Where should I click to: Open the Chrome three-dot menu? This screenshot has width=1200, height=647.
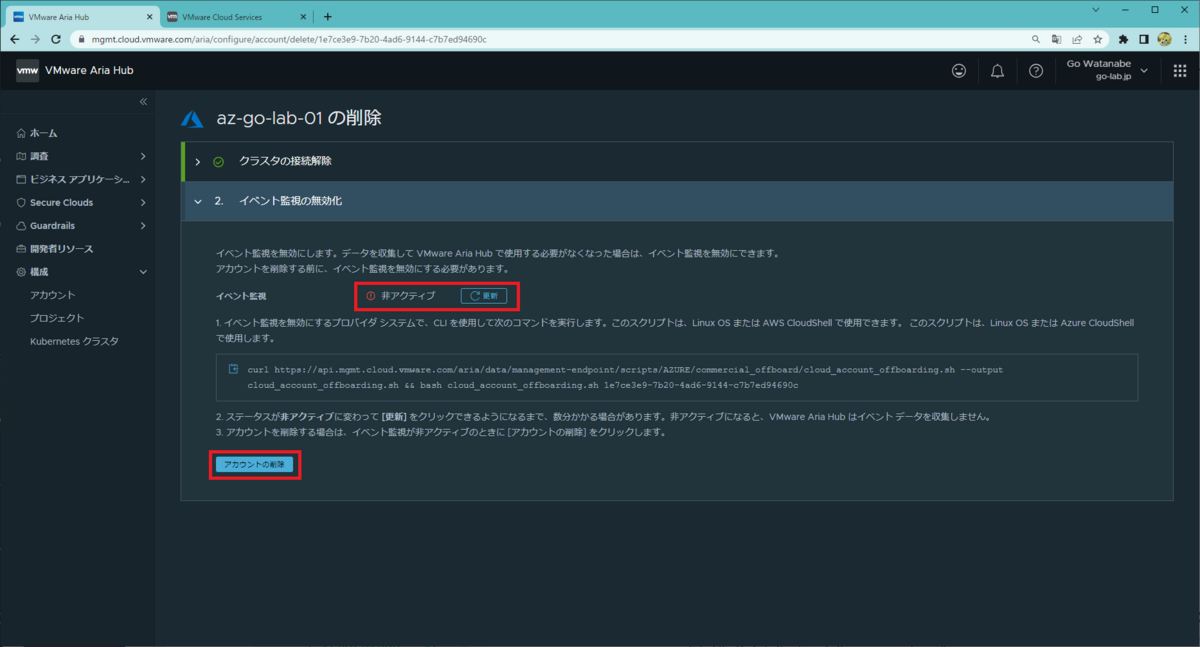[x=1186, y=39]
